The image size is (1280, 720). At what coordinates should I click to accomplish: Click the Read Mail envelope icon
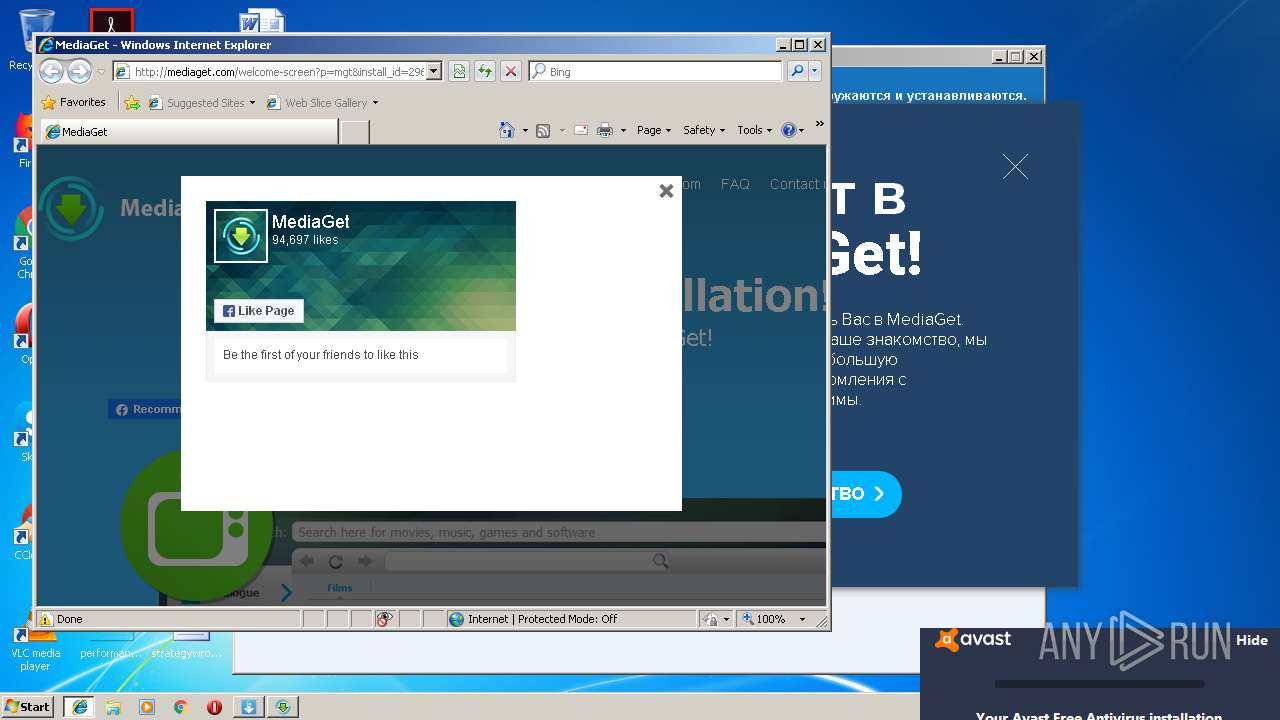(x=581, y=130)
